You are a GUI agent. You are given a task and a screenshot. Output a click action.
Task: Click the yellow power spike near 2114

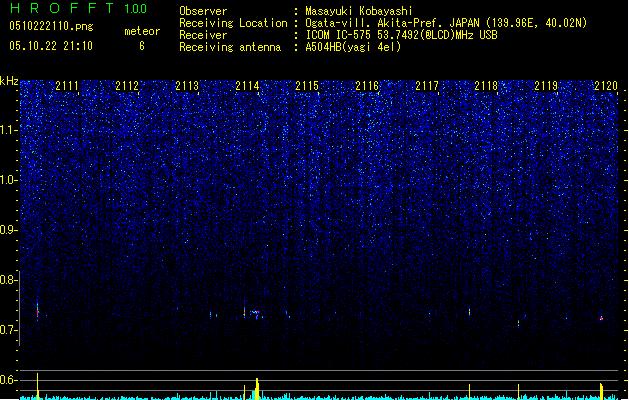(x=257, y=388)
